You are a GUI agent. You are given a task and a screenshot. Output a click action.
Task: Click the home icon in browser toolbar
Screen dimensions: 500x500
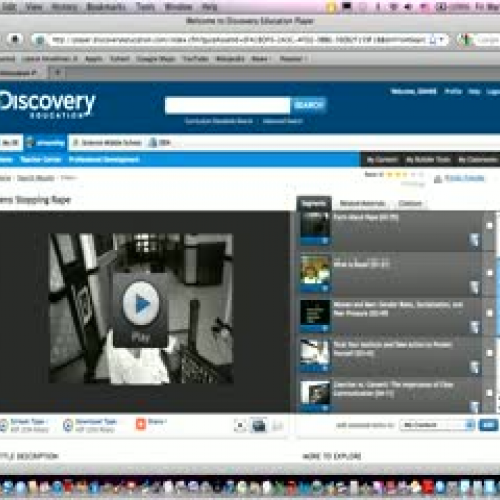[15, 39]
